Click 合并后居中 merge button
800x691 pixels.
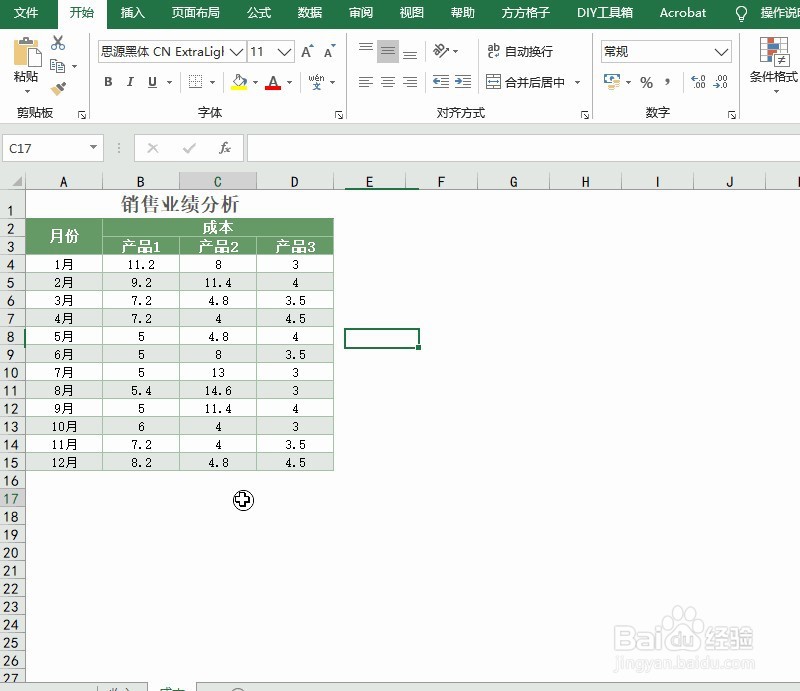coord(525,82)
